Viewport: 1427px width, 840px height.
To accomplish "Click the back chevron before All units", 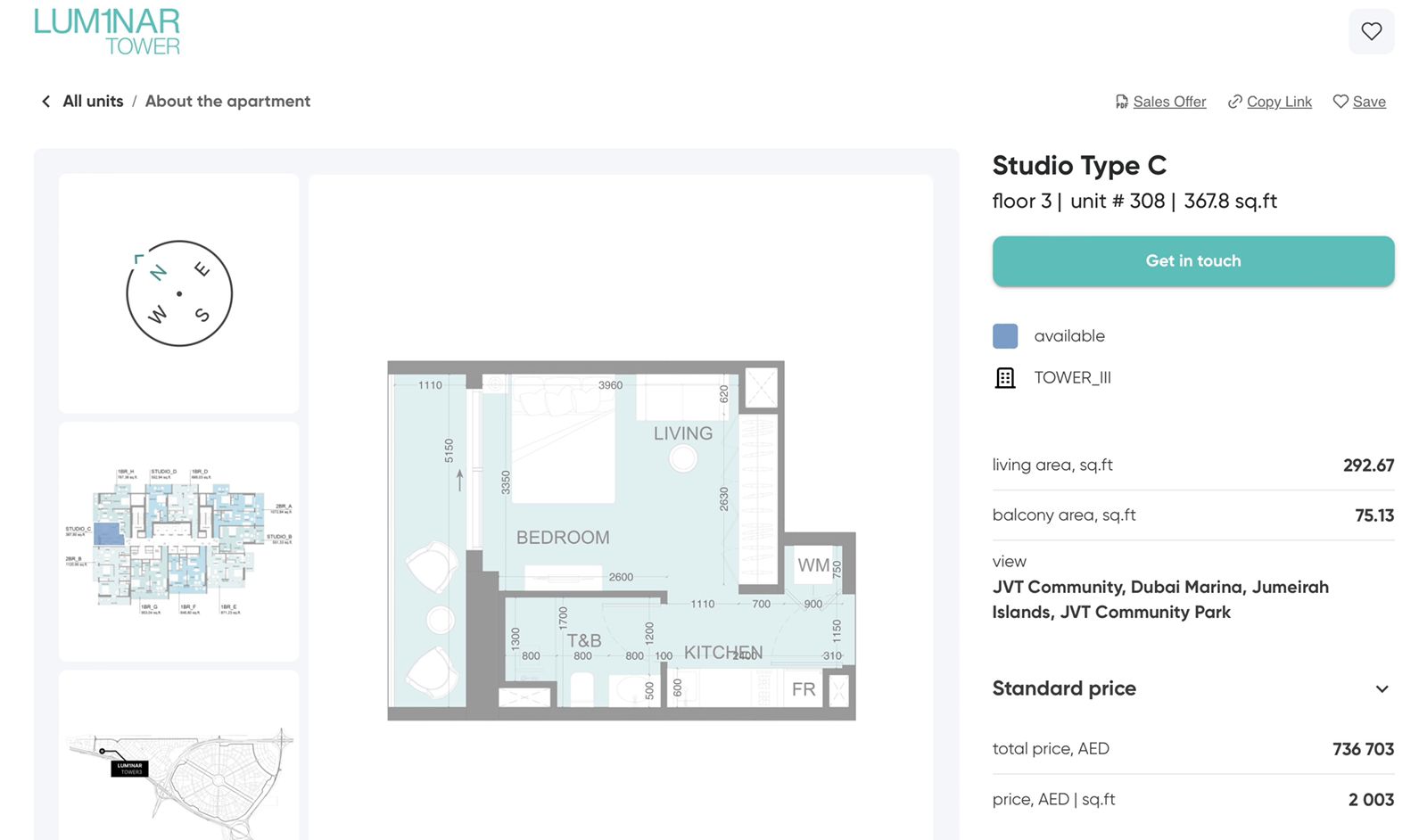I will [46, 102].
